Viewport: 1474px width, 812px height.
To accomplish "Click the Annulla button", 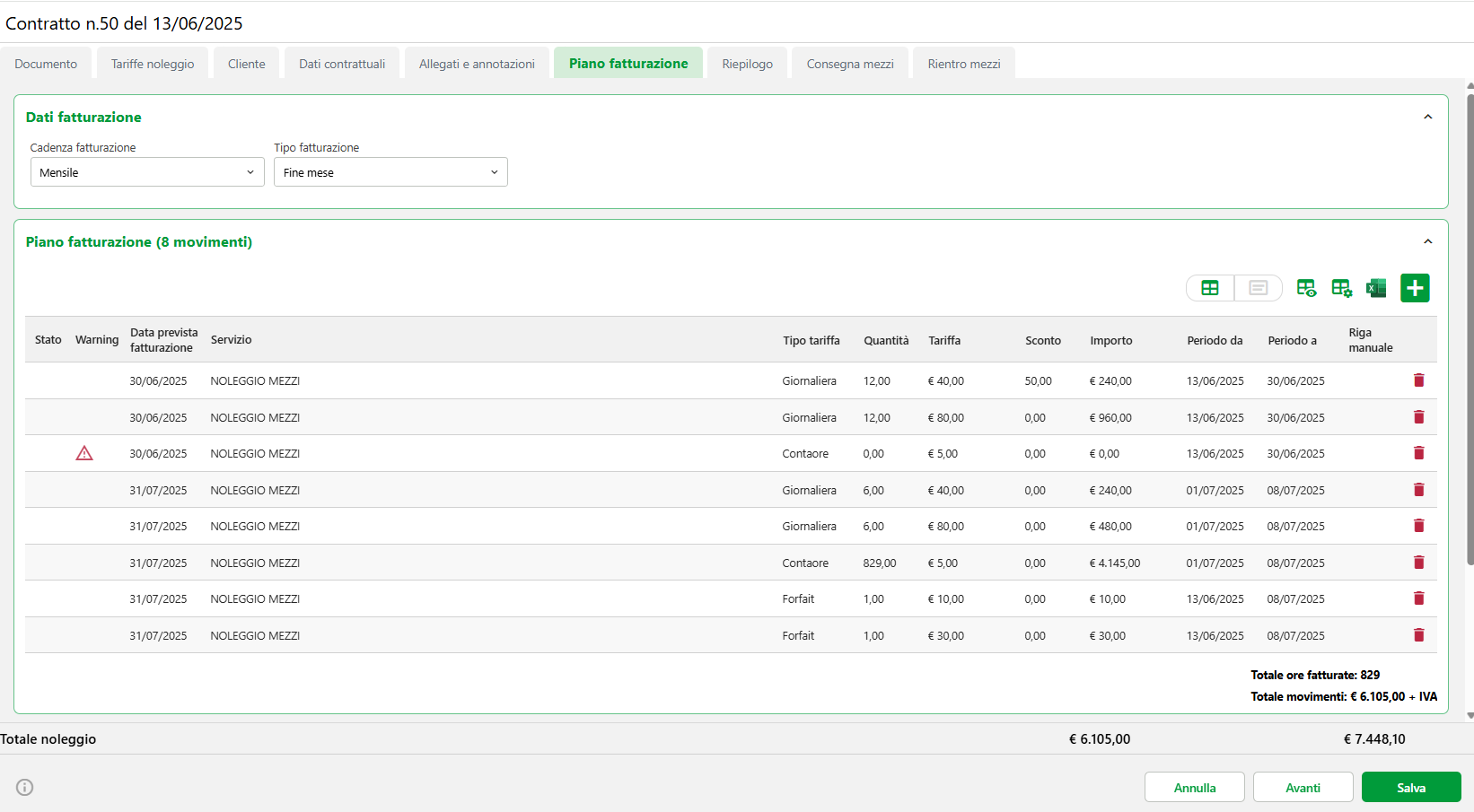I will point(1195,788).
